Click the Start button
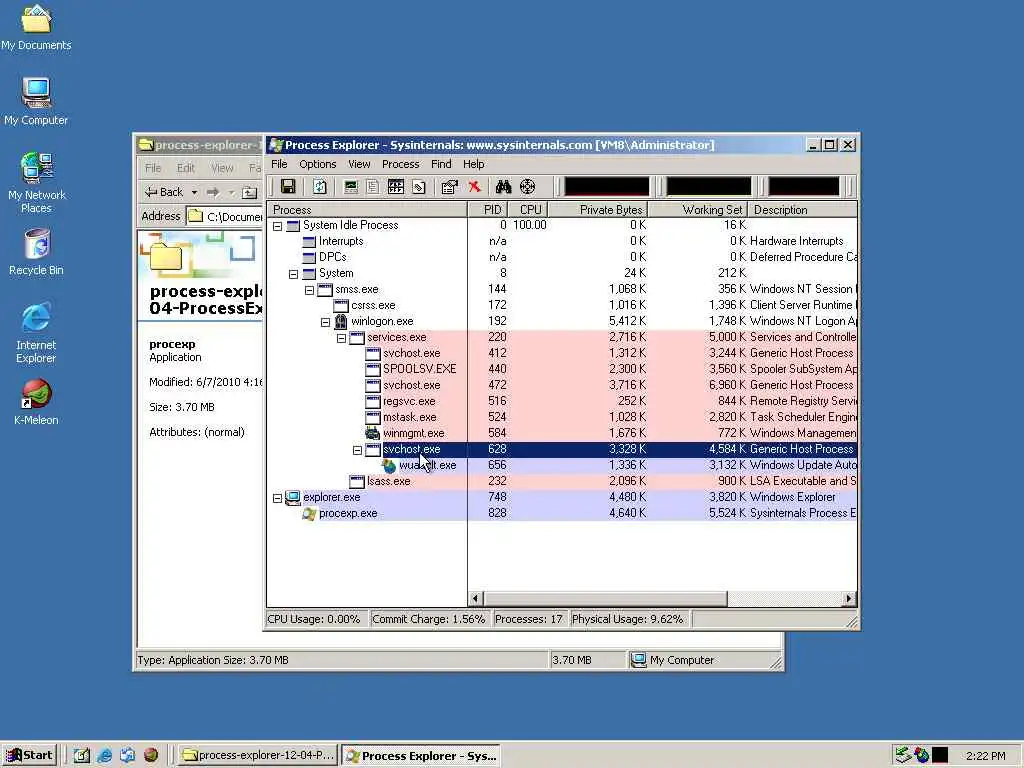 click(30, 755)
